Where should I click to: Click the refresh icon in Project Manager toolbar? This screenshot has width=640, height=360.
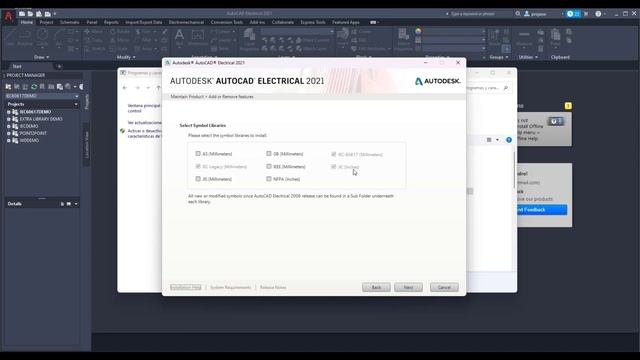[34, 87]
